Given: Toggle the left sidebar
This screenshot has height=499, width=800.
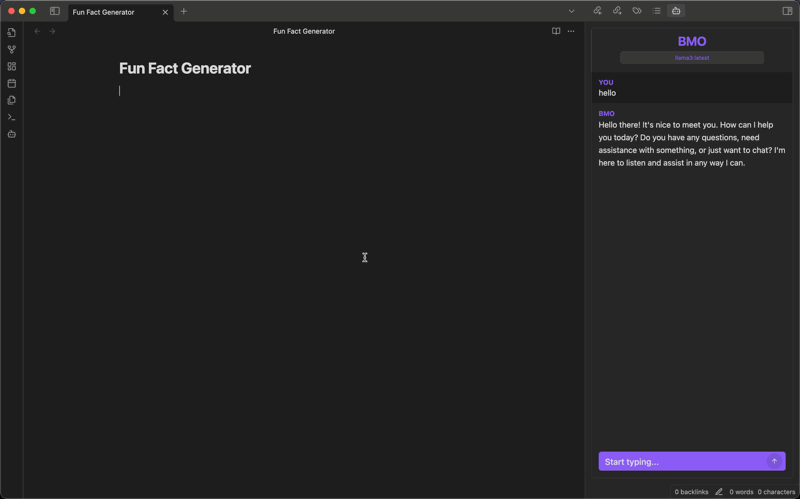Looking at the screenshot, I should coord(55,11).
